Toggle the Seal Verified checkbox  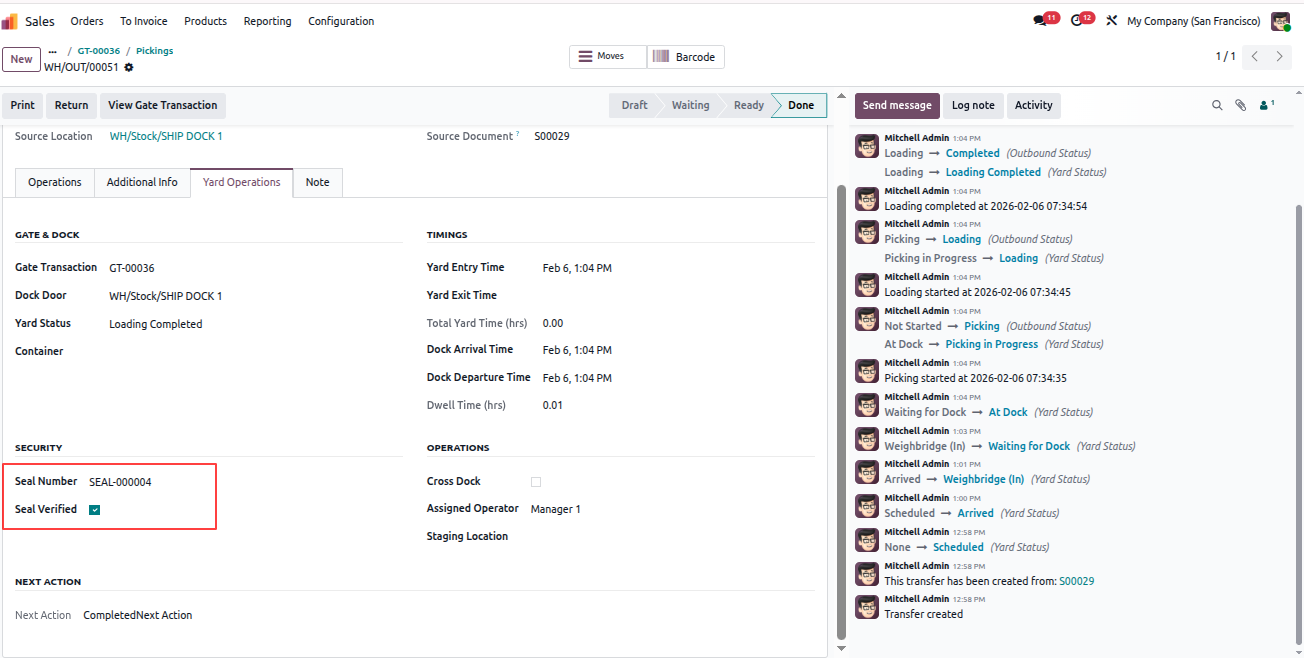[95, 510]
